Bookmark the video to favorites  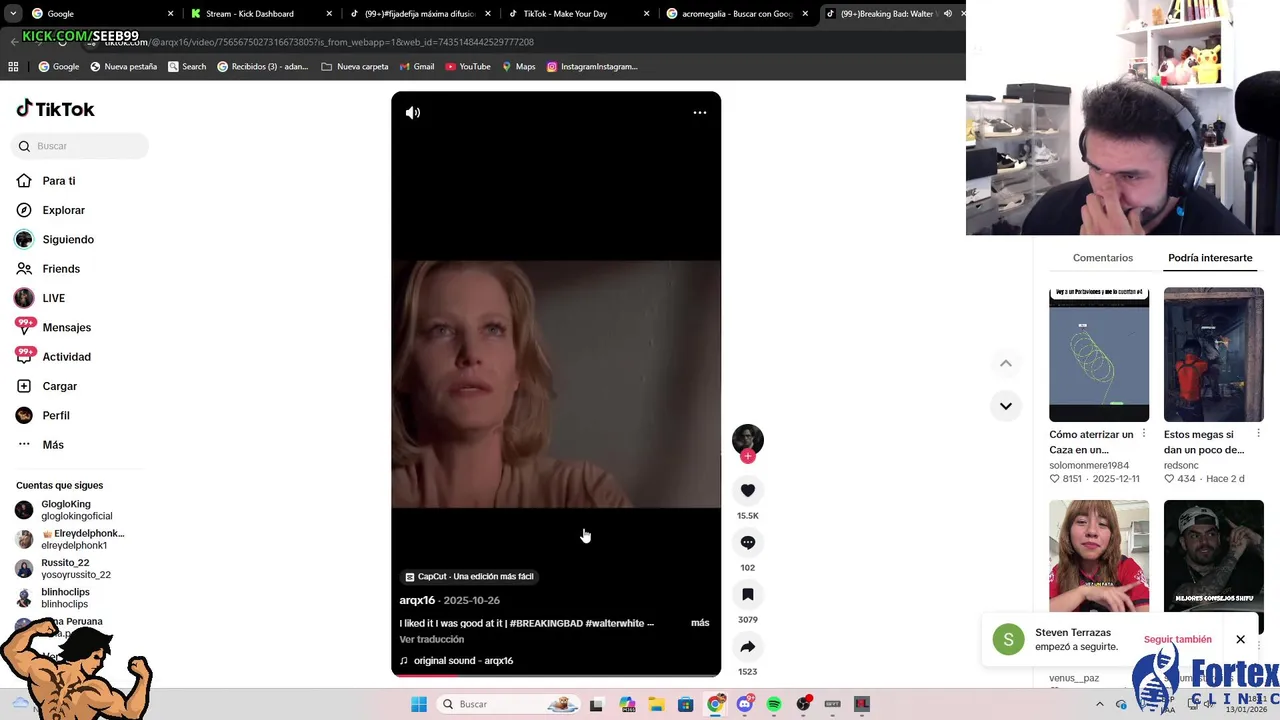[x=748, y=594]
